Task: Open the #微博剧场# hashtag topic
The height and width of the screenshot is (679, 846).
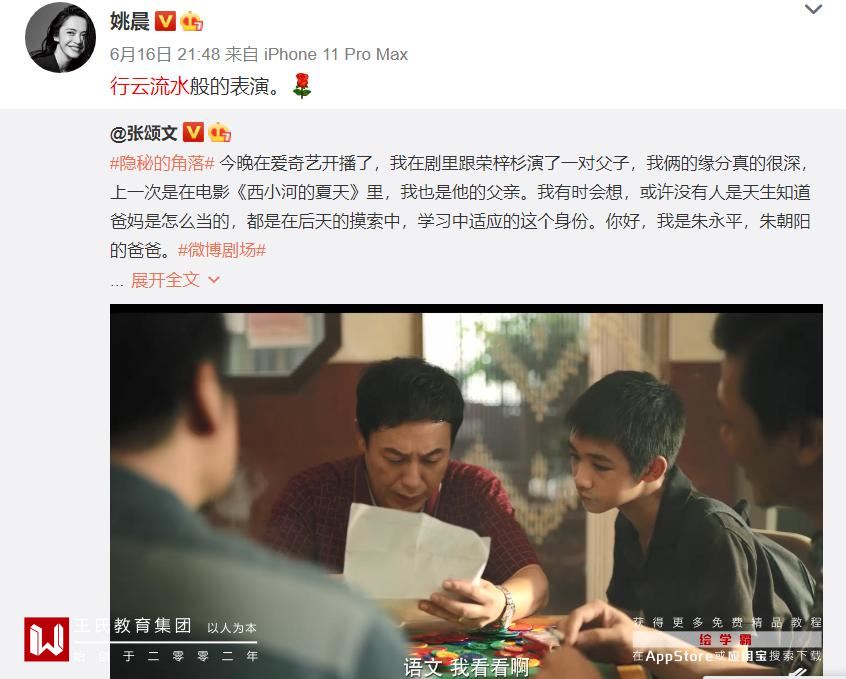Action: 222,250
